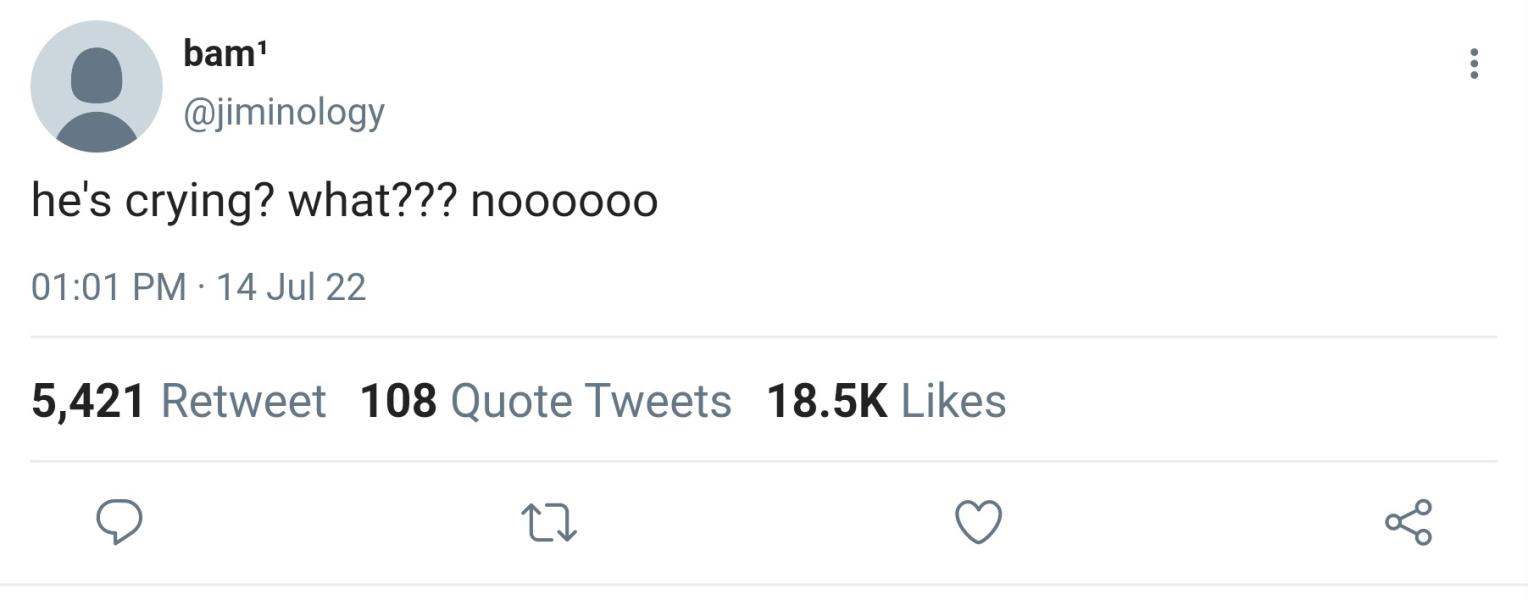The image size is (1528, 600).
Task: Click the word "noooooo" in tweet
Action: tap(564, 201)
